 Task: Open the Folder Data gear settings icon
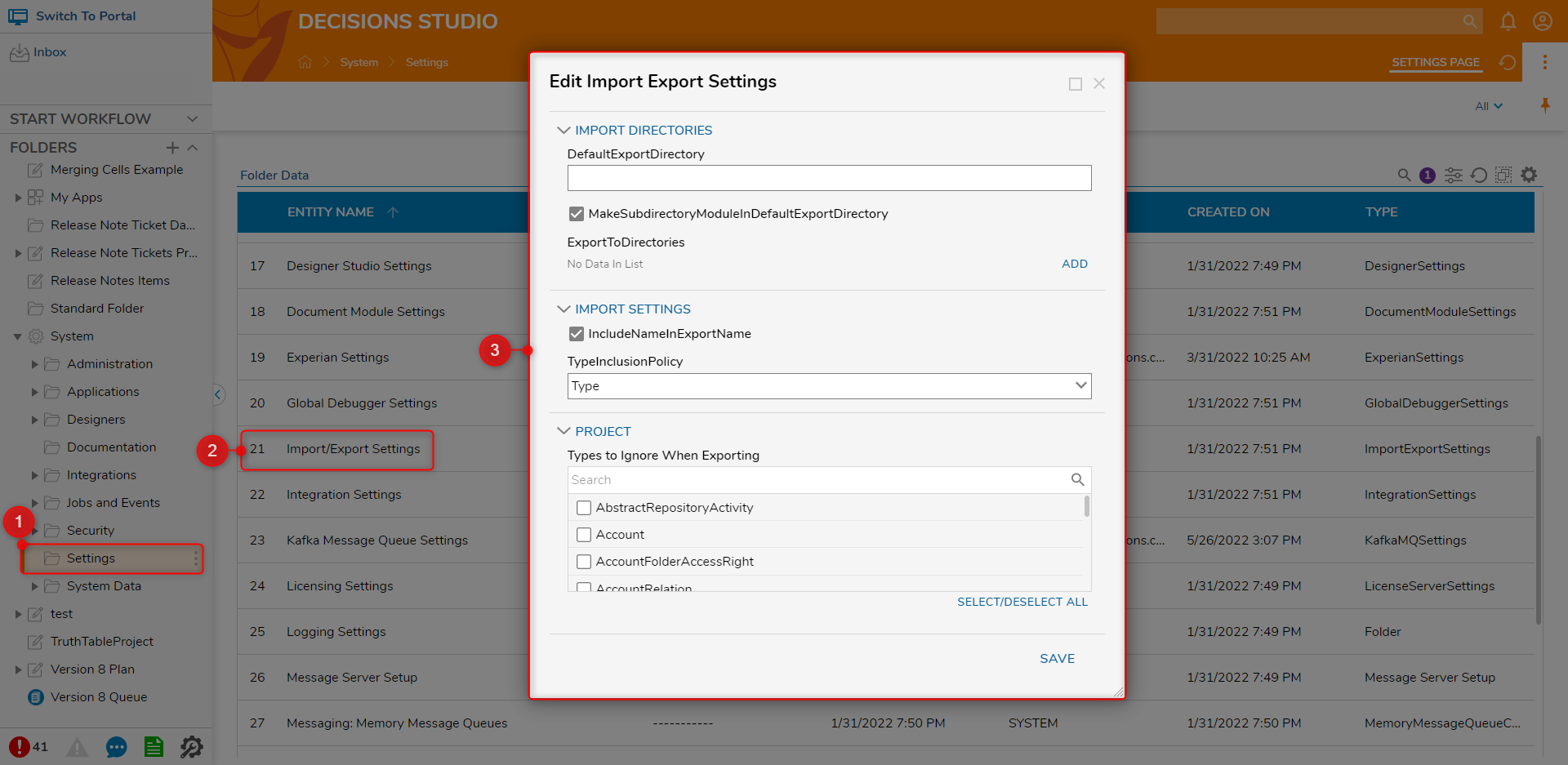click(1529, 175)
